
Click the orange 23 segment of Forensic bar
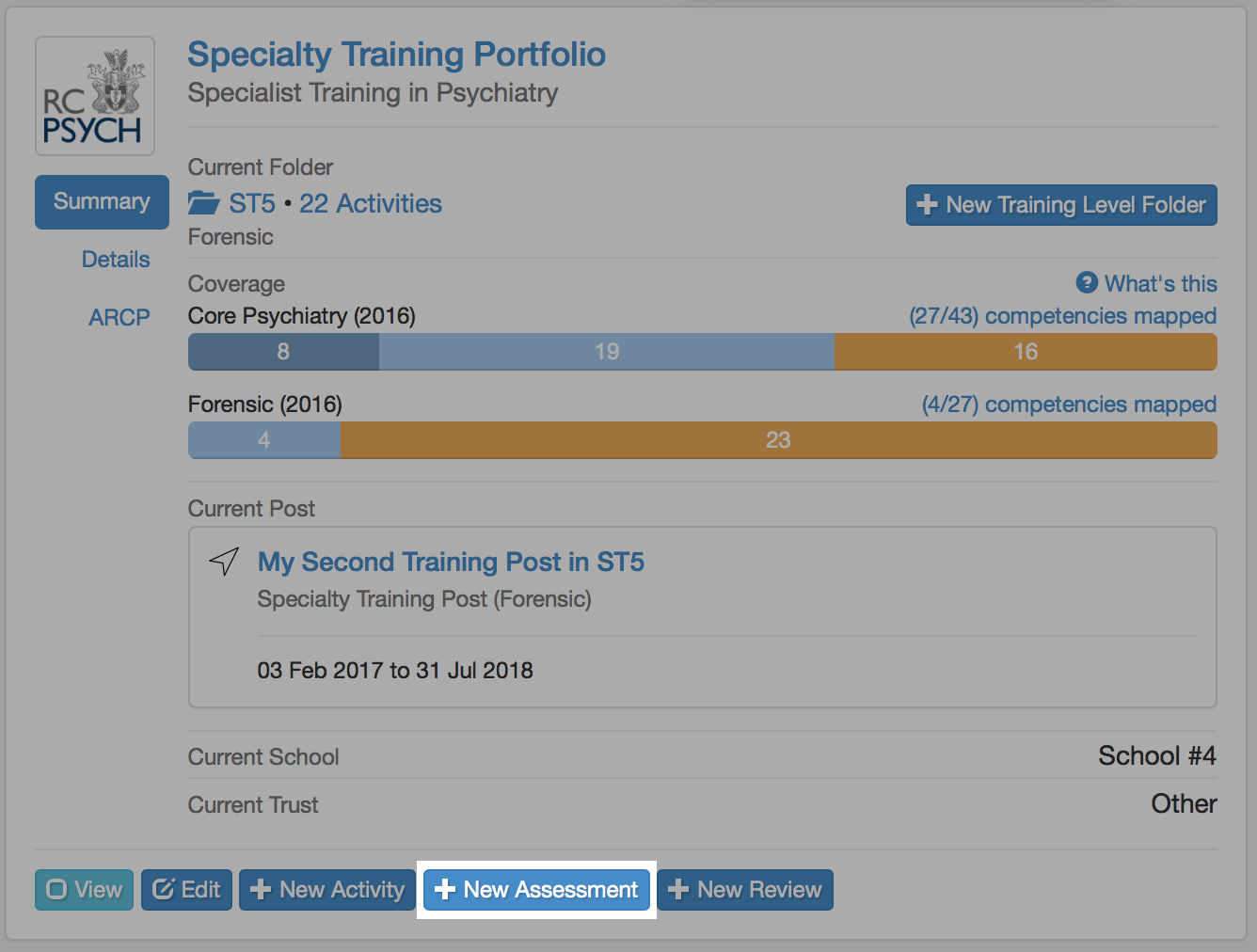click(777, 440)
